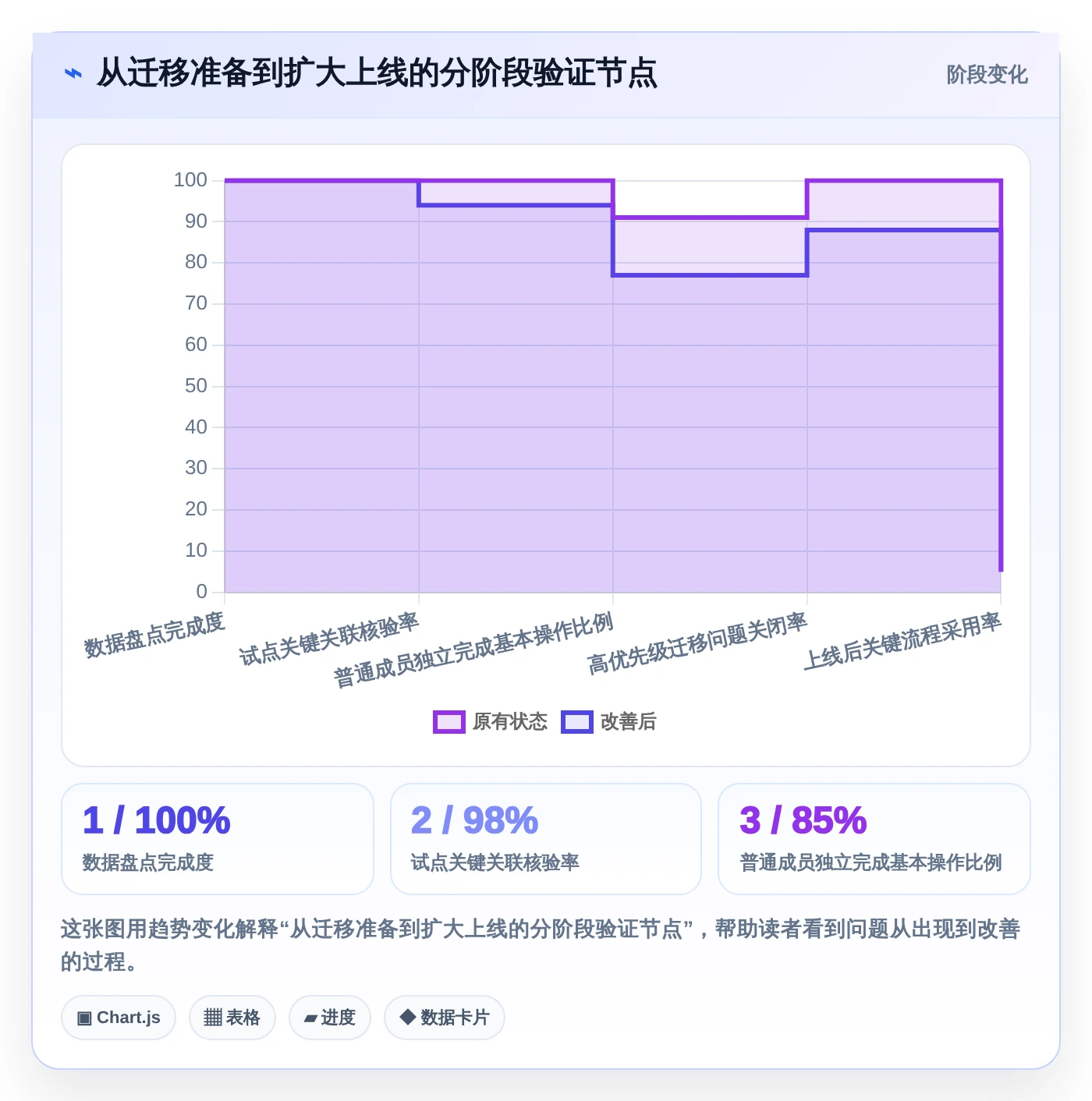Click the blue 改善后 legend swatch
The image size is (1092, 1101).
[x=577, y=722]
